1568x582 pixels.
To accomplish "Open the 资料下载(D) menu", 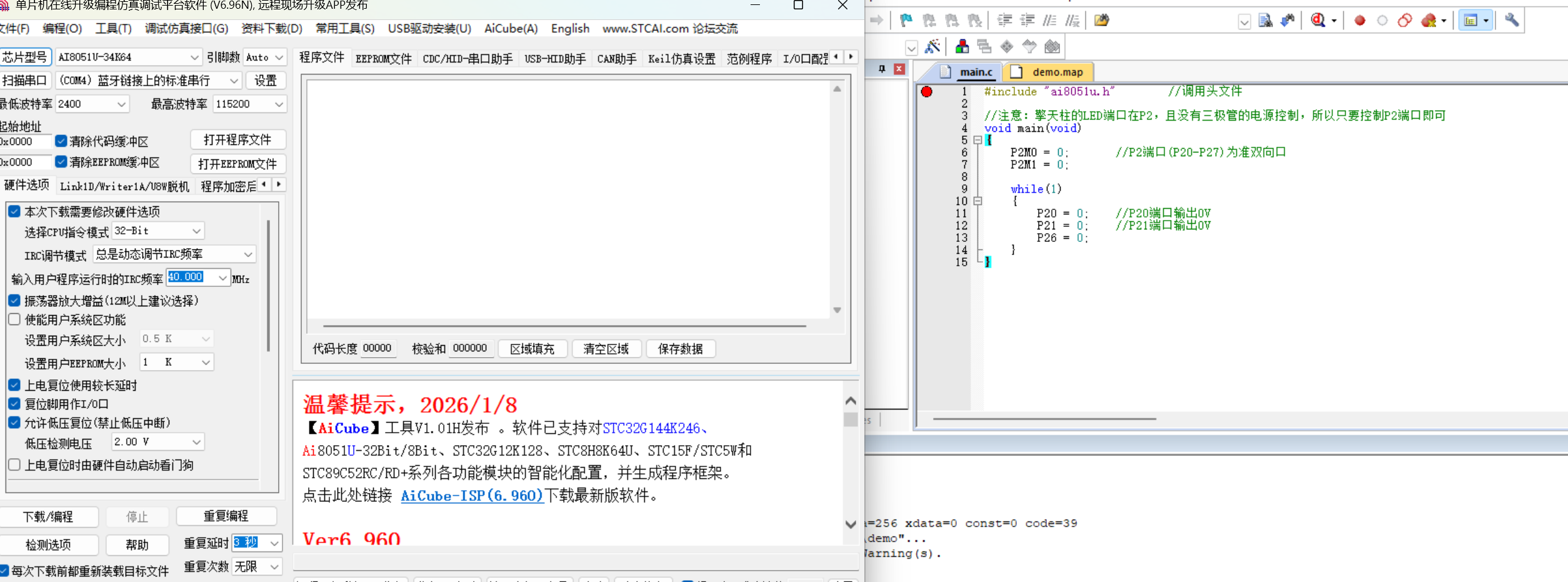I will [271, 29].
